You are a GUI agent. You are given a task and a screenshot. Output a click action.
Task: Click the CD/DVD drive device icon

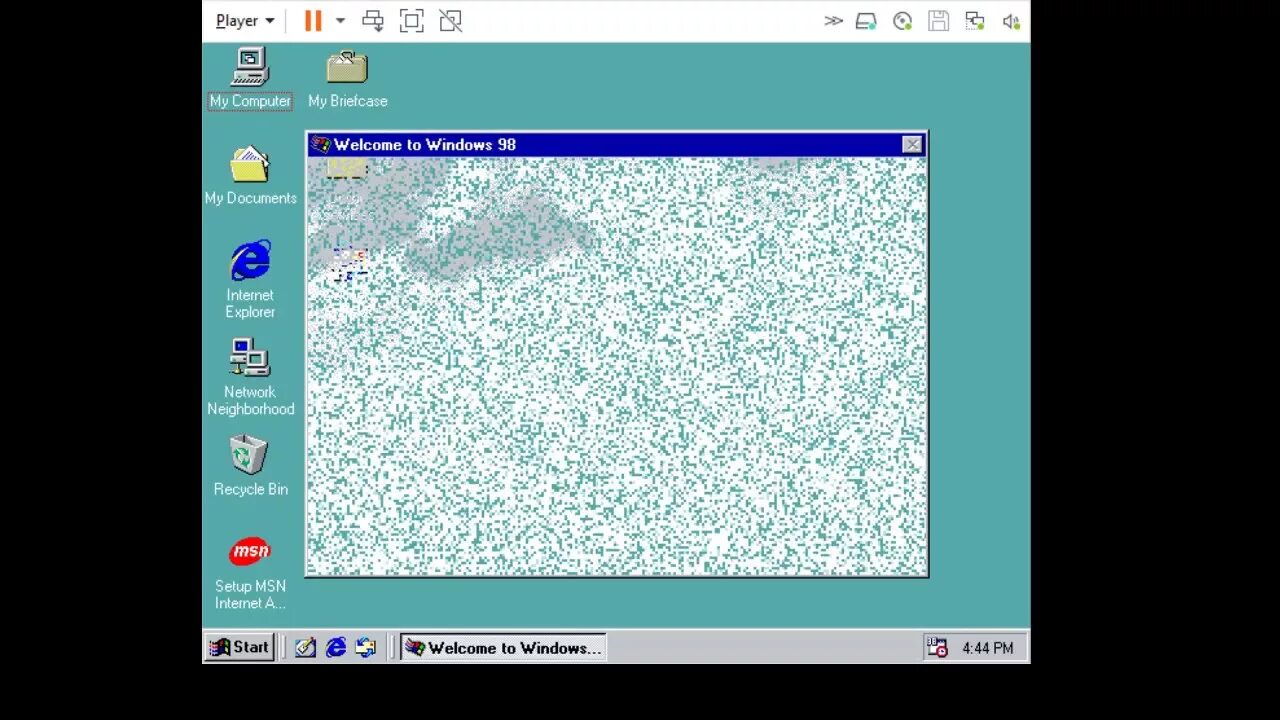pyautogui.click(x=903, y=21)
